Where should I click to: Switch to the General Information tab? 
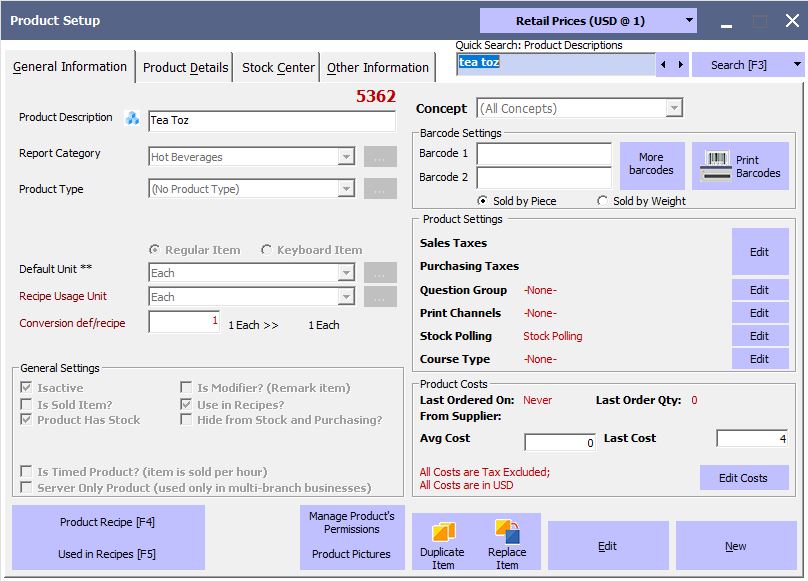pyautogui.click(x=70, y=67)
